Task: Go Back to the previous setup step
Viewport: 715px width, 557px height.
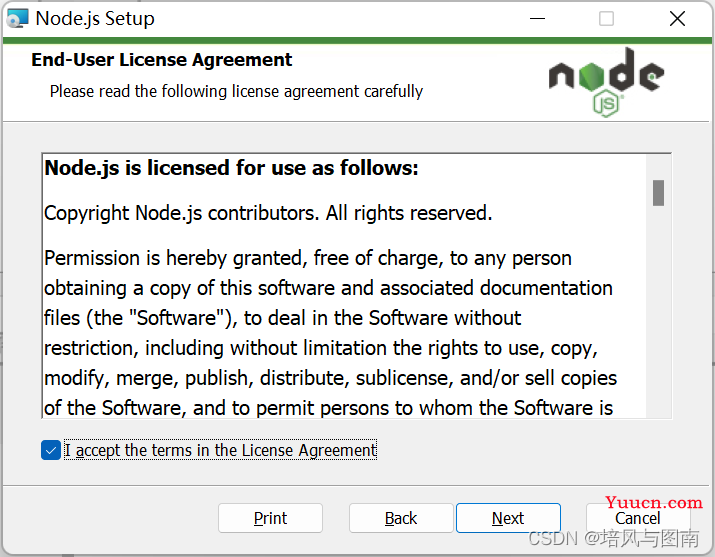Action: point(401,518)
